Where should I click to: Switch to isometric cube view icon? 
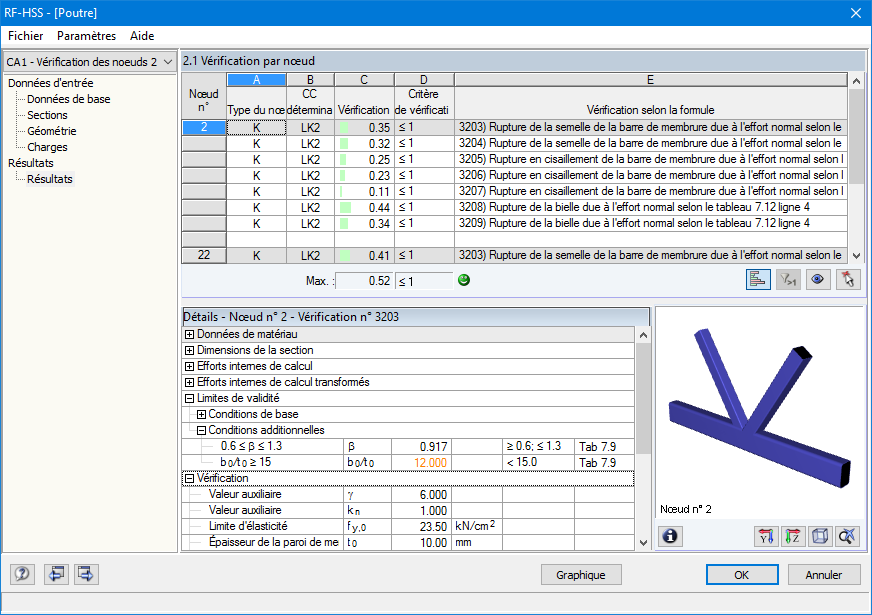click(x=820, y=536)
